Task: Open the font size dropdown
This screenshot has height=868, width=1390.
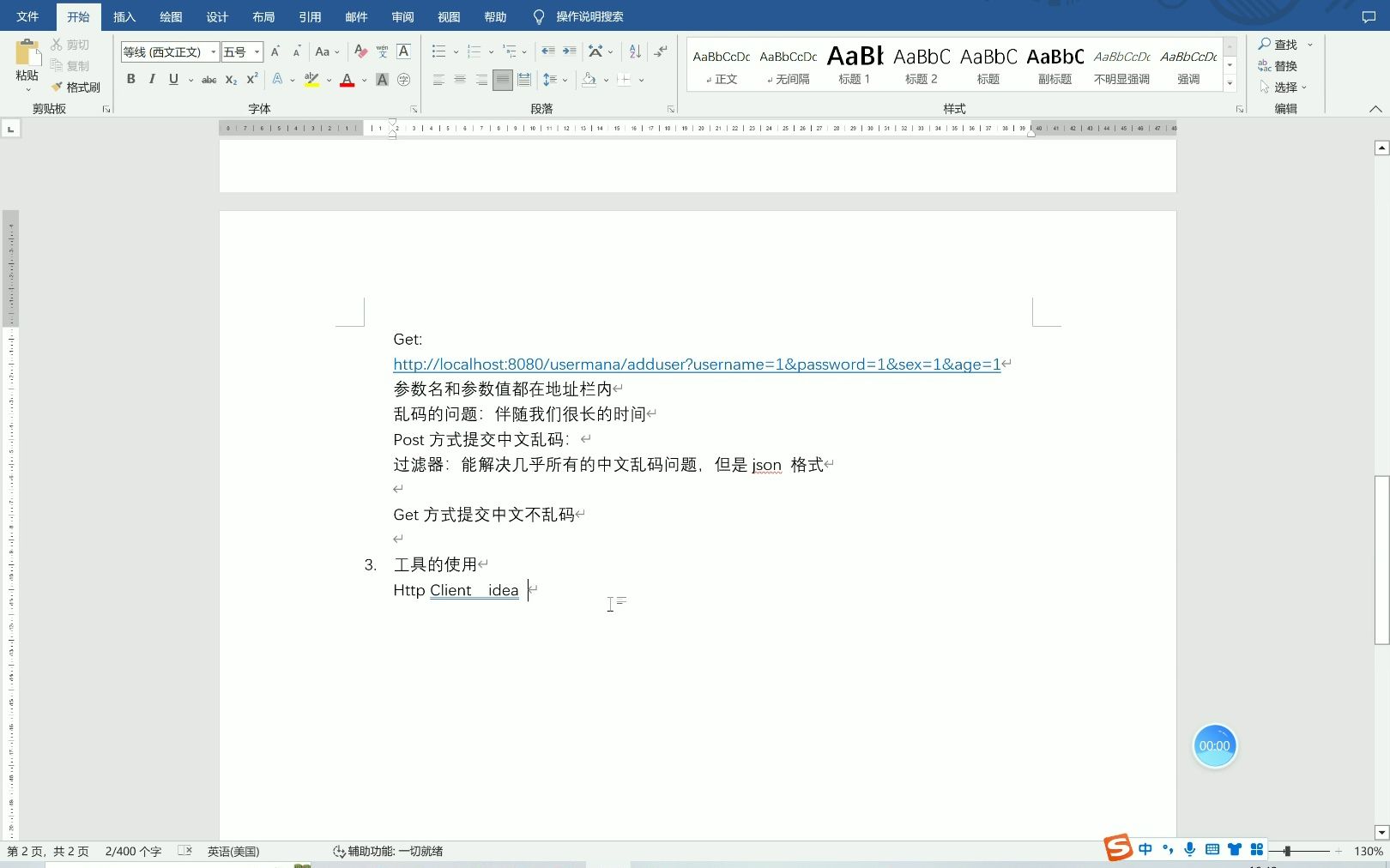Action: (257, 52)
